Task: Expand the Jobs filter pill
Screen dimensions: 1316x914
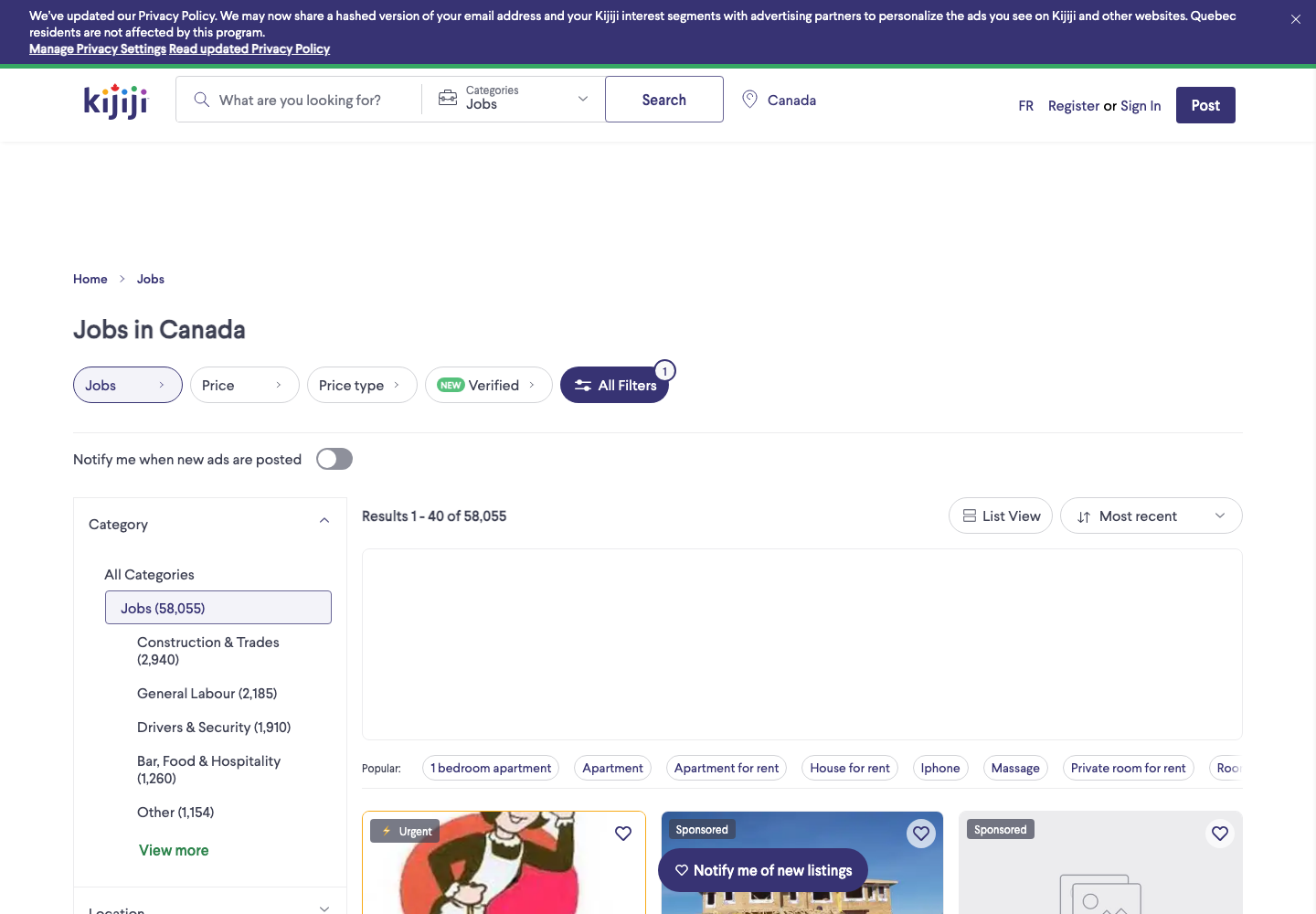Action: tap(128, 385)
